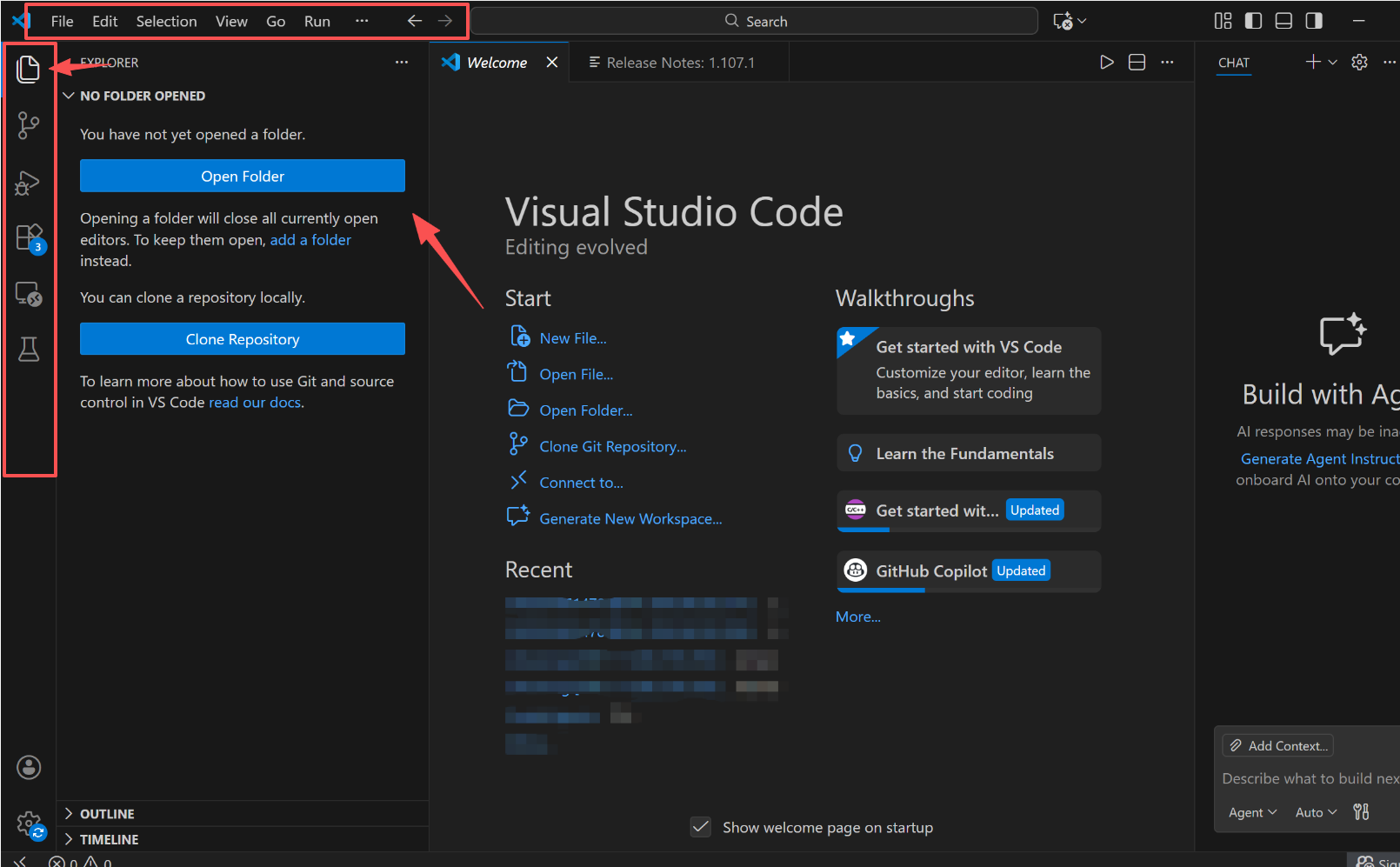Viewport: 1400px width, 867px height.
Task: Click the Manage gear icon
Action: (29, 823)
